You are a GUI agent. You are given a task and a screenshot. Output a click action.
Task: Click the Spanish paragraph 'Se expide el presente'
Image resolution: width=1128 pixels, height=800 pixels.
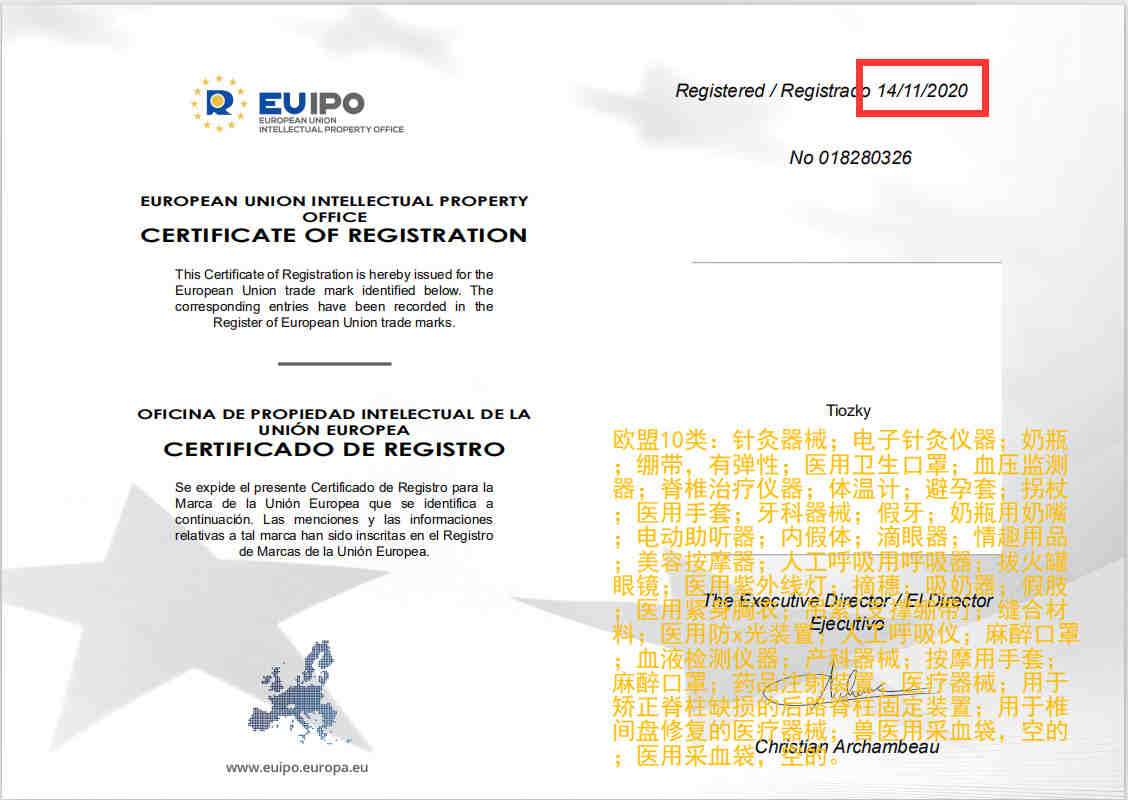[334, 519]
